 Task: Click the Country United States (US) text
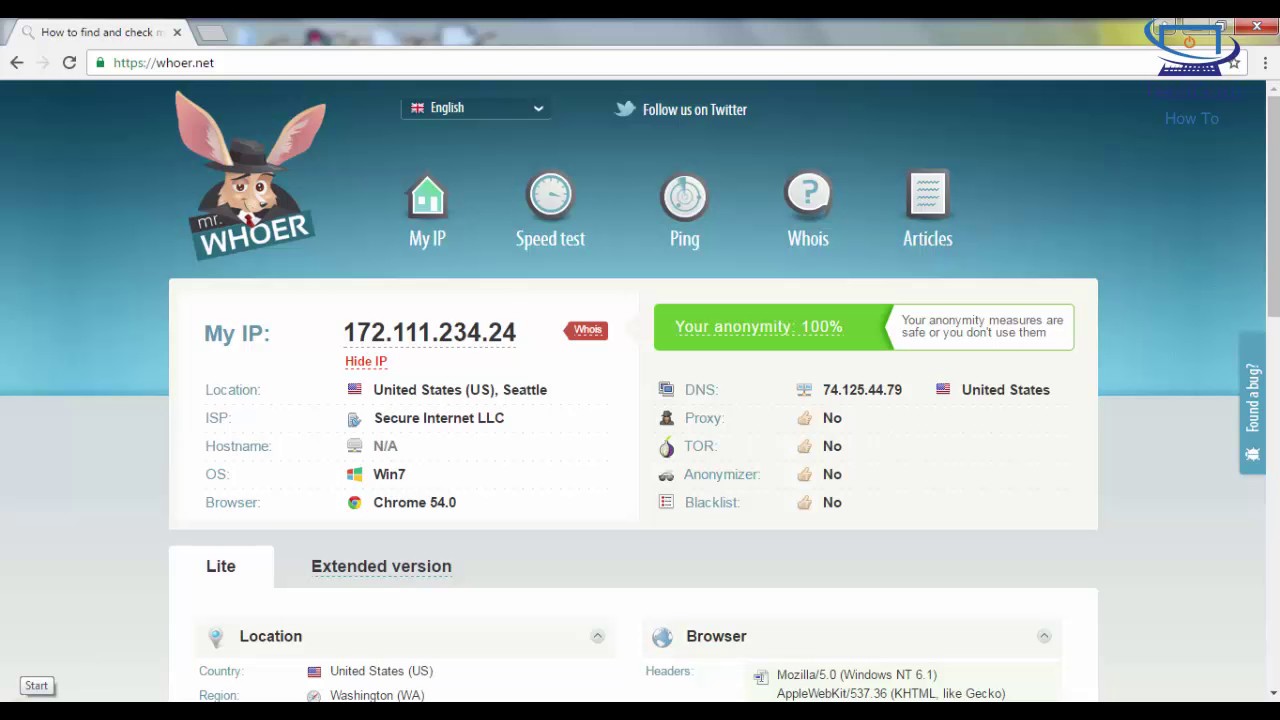pyautogui.click(x=381, y=671)
